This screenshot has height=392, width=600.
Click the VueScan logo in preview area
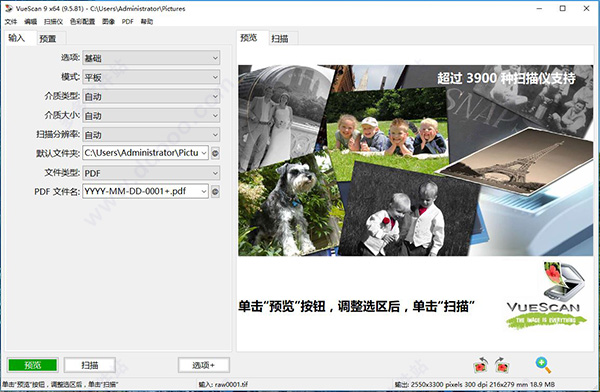(546, 296)
